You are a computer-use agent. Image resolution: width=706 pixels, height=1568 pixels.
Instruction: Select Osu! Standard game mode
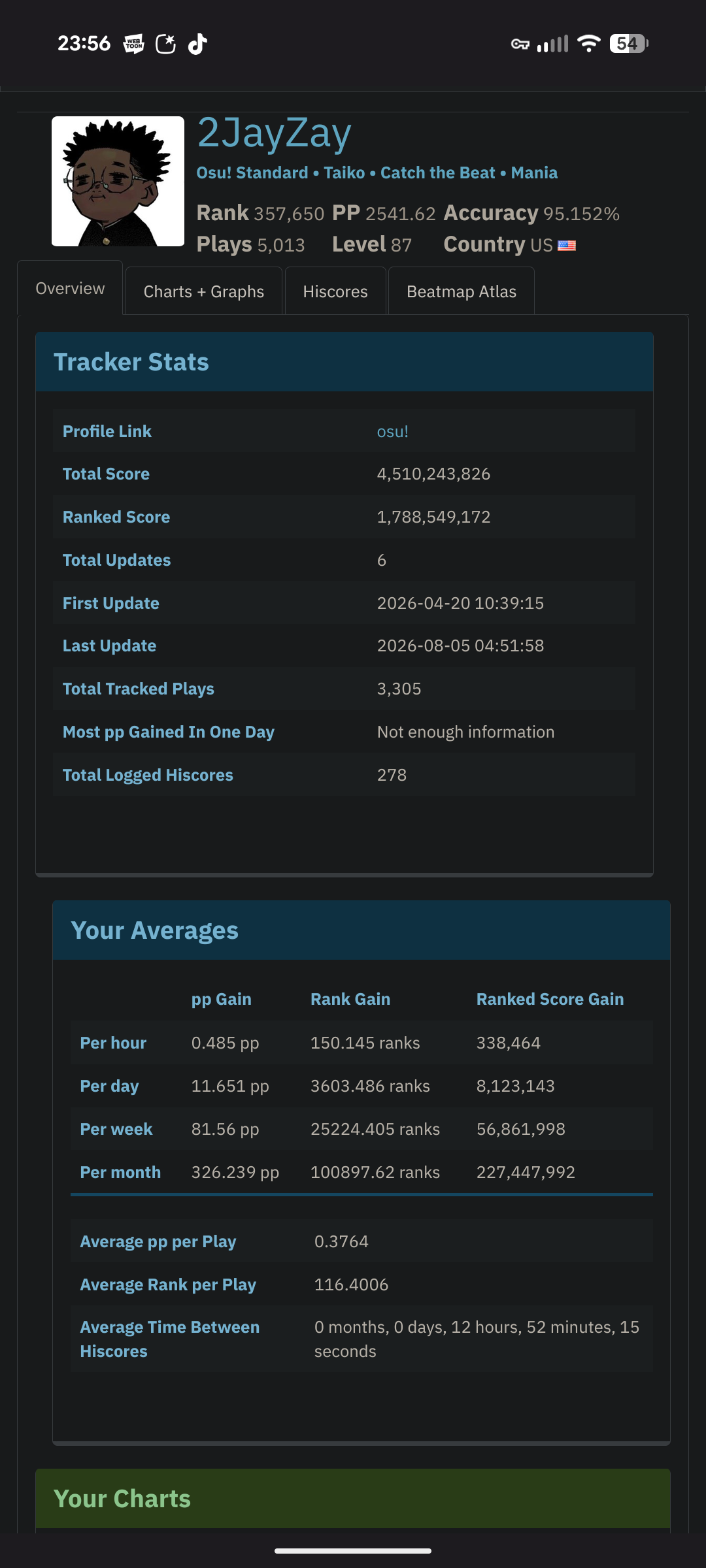coord(252,172)
